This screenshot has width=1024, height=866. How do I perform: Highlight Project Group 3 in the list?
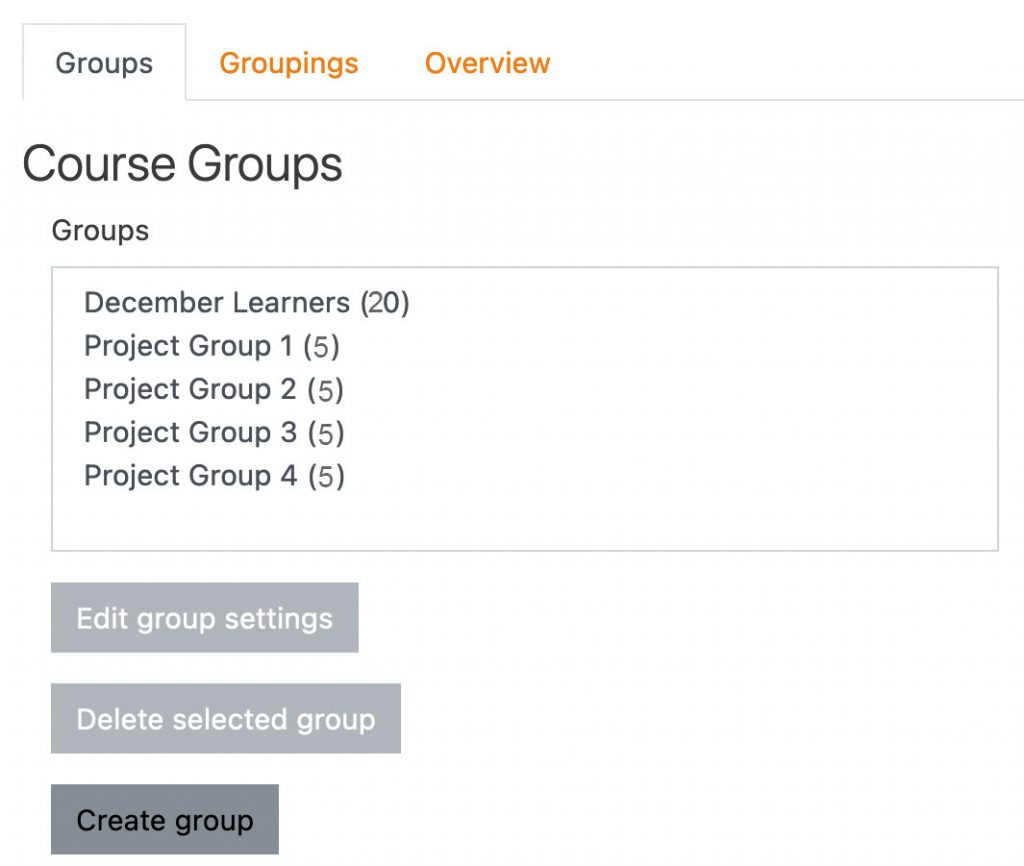pyautogui.click(x=214, y=432)
